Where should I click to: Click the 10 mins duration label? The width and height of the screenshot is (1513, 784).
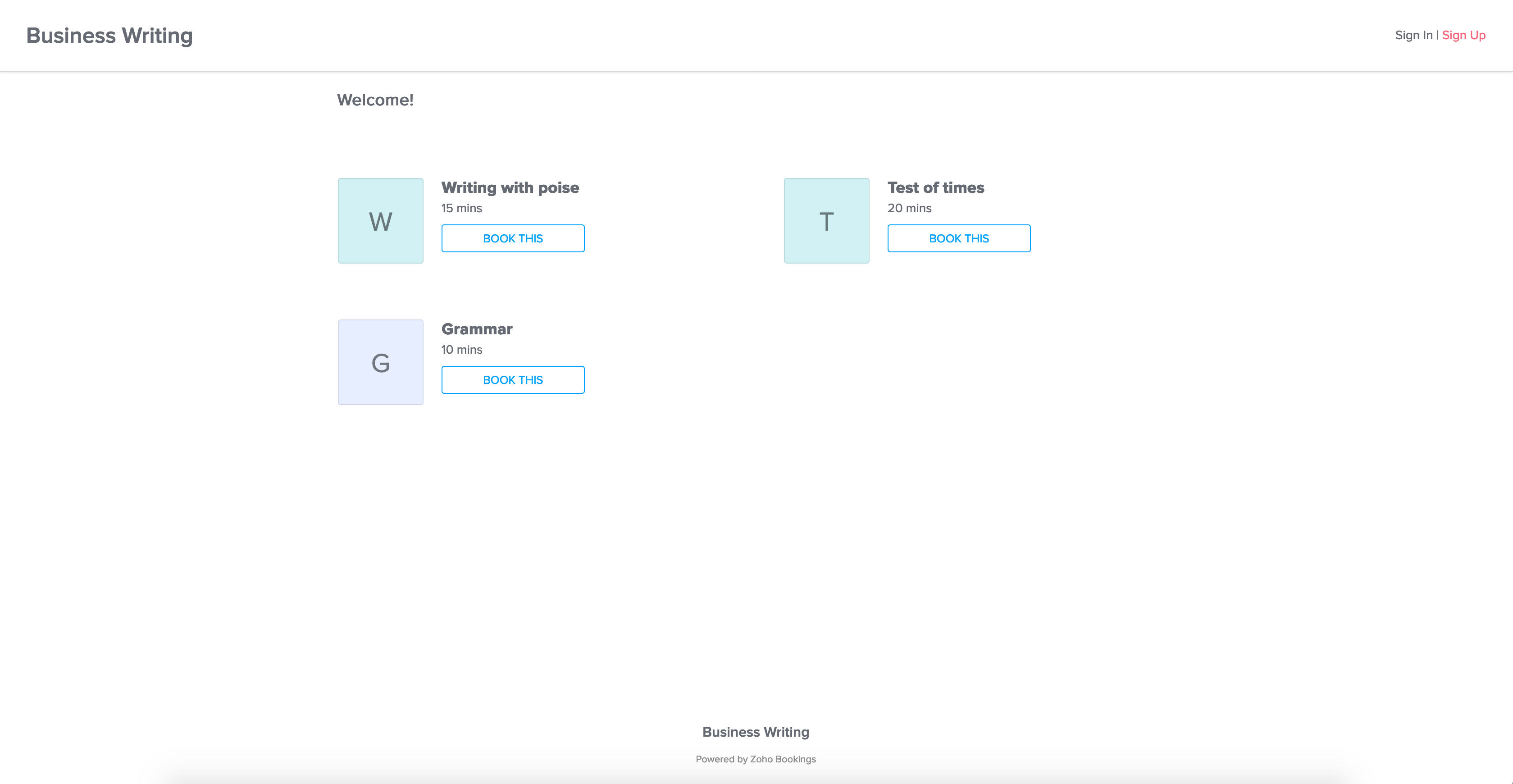461,350
